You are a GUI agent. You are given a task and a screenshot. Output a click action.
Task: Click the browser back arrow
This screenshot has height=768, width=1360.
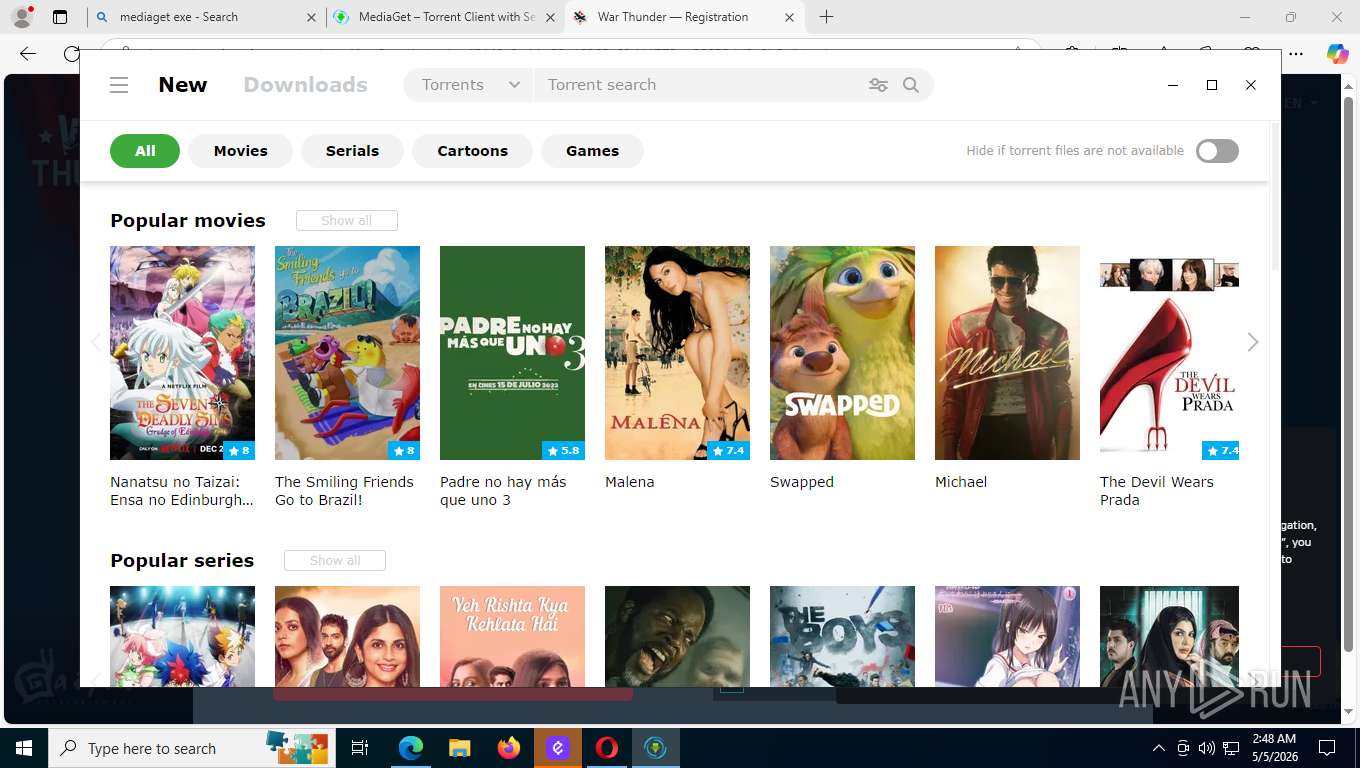(28, 54)
